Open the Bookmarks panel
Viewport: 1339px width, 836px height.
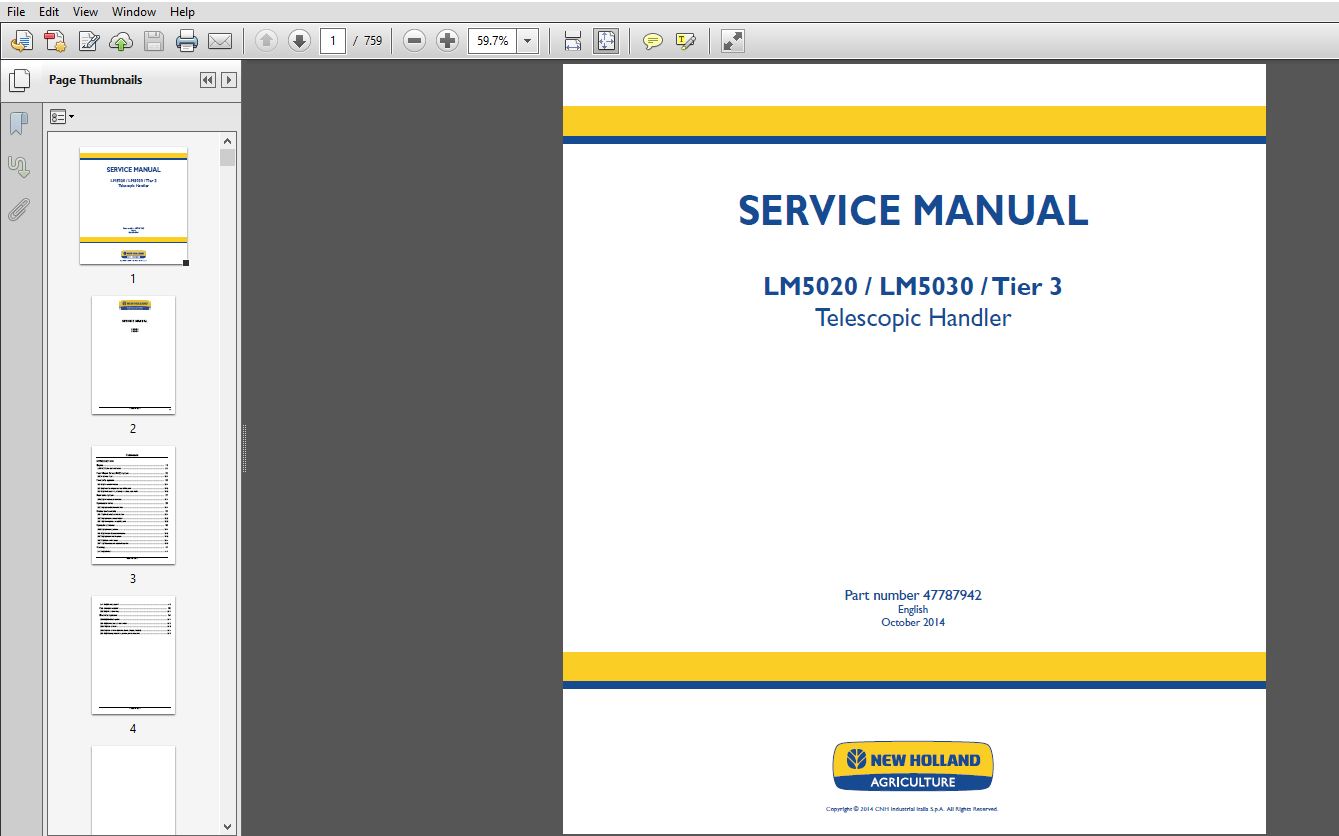click(x=19, y=123)
